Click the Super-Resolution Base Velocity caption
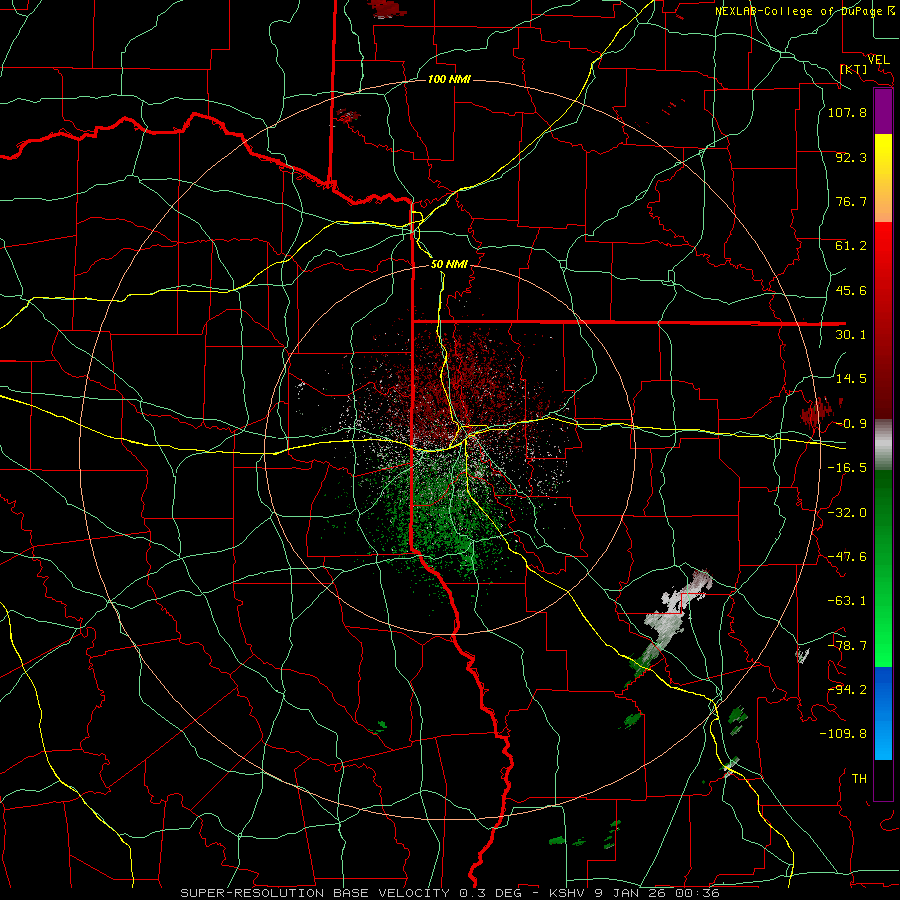Screen dimensions: 900x900 (x=450, y=893)
